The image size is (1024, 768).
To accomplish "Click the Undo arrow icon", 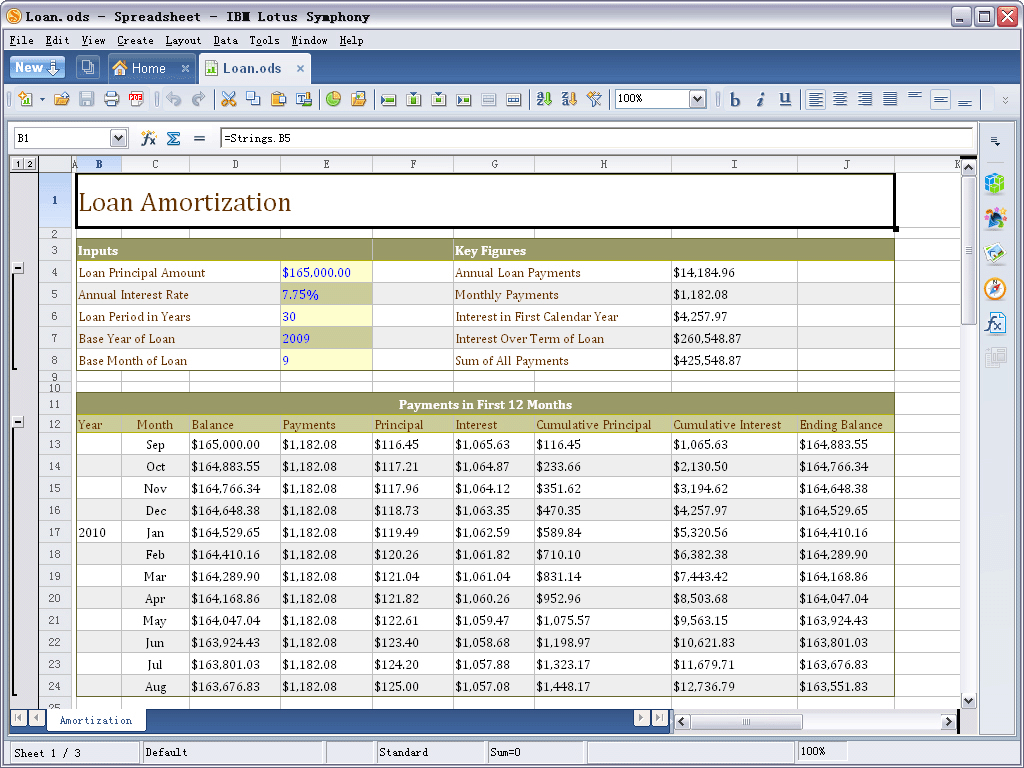I will pyautogui.click(x=176, y=99).
